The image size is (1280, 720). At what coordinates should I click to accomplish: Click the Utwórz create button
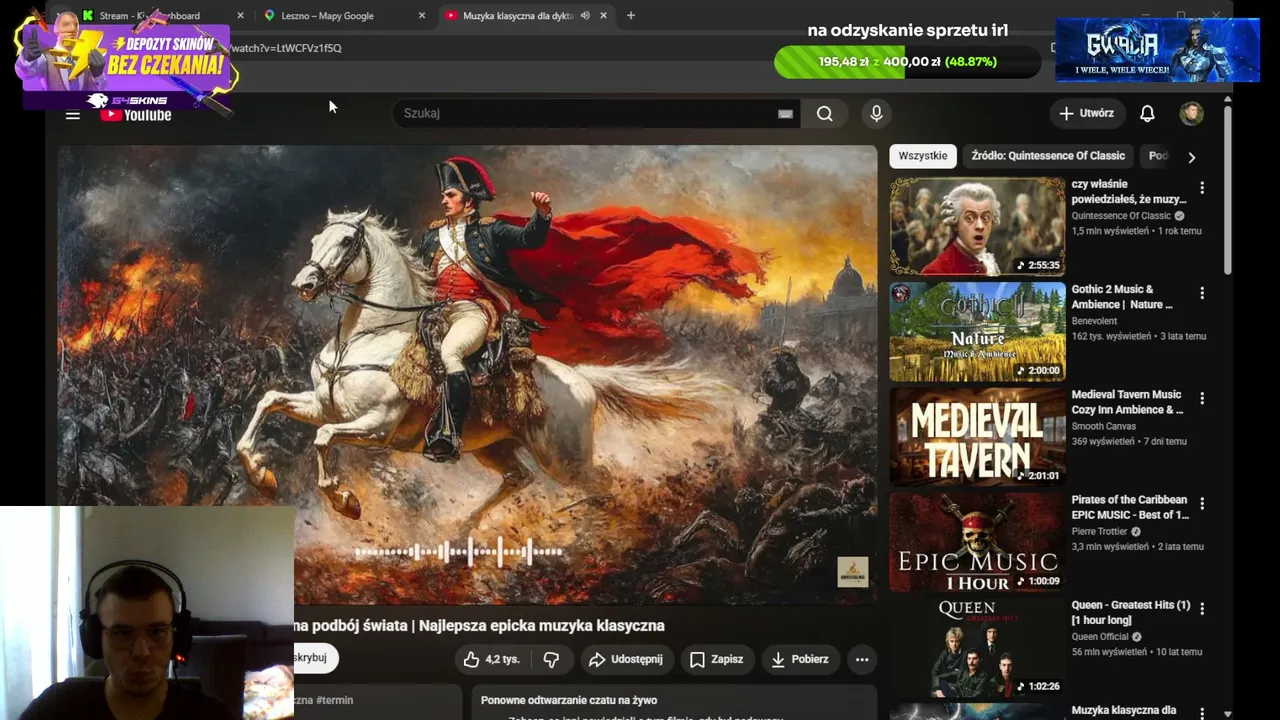(x=1087, y=114)
